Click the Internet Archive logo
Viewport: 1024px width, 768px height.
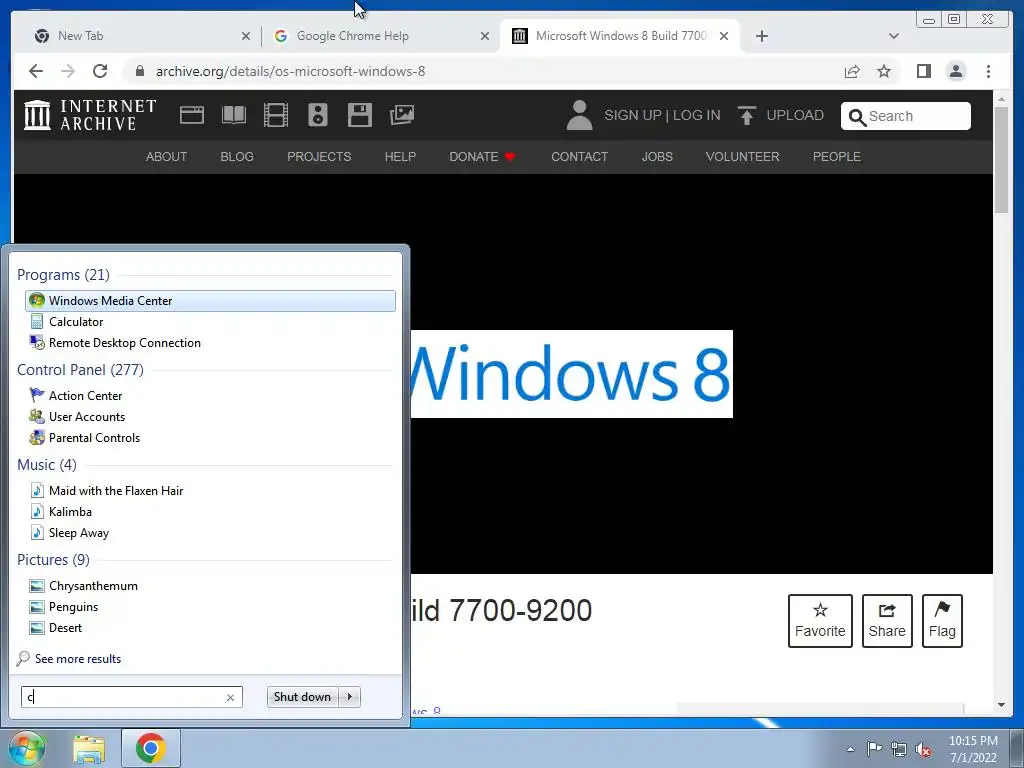[90, 115]
